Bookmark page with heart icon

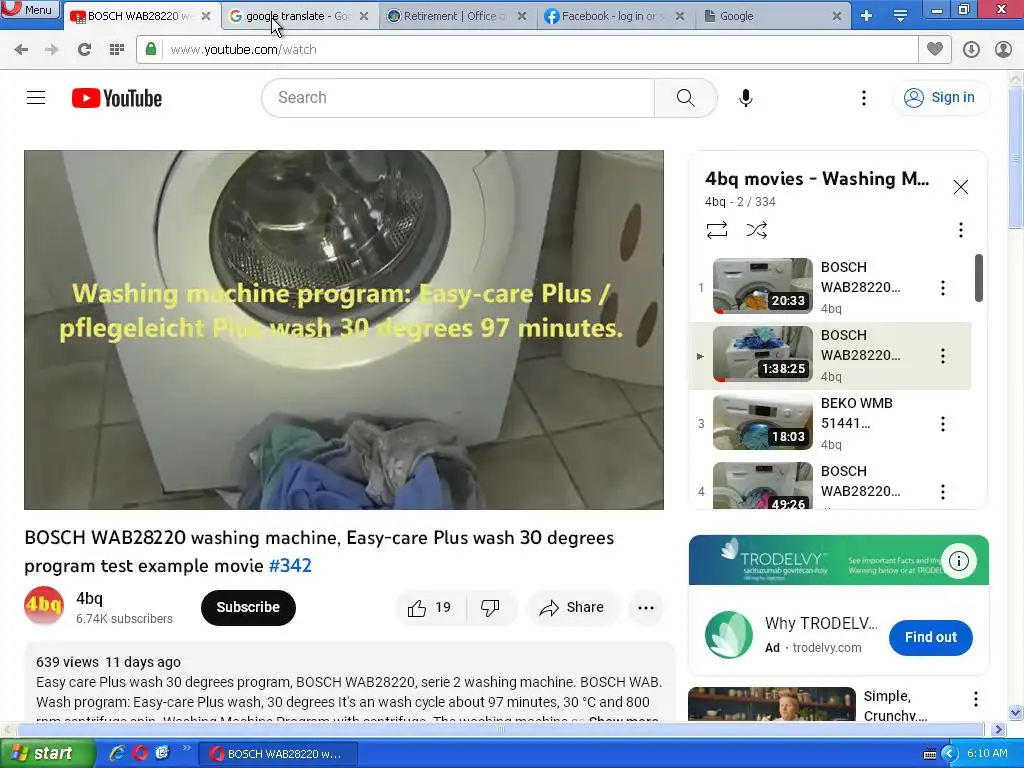click(935, 49)
